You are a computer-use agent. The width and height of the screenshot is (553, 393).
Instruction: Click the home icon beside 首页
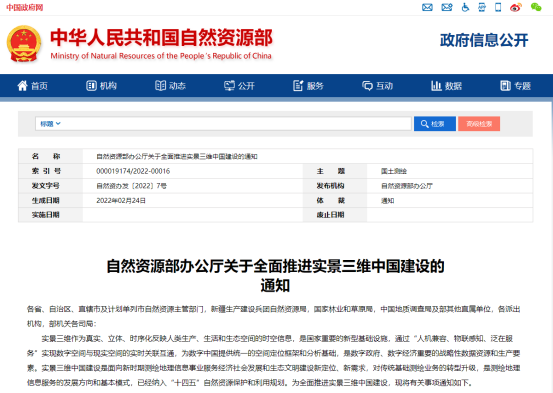[22, 85]
